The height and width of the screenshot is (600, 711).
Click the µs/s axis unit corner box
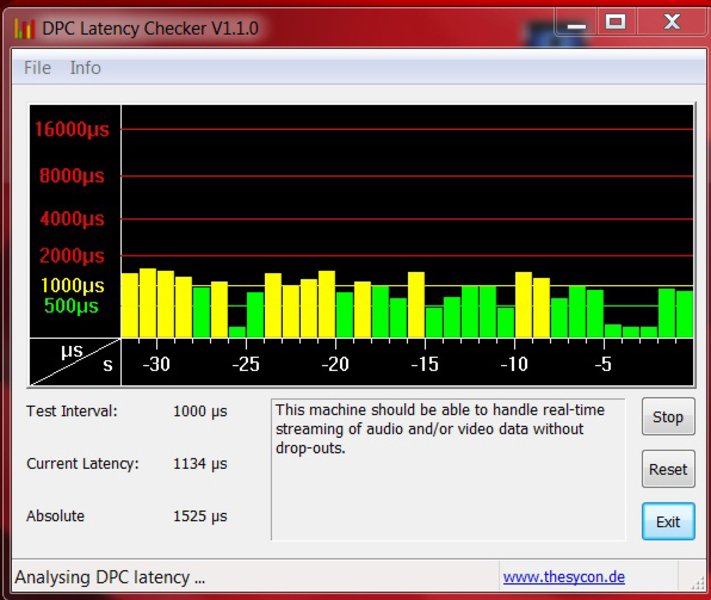75,362
